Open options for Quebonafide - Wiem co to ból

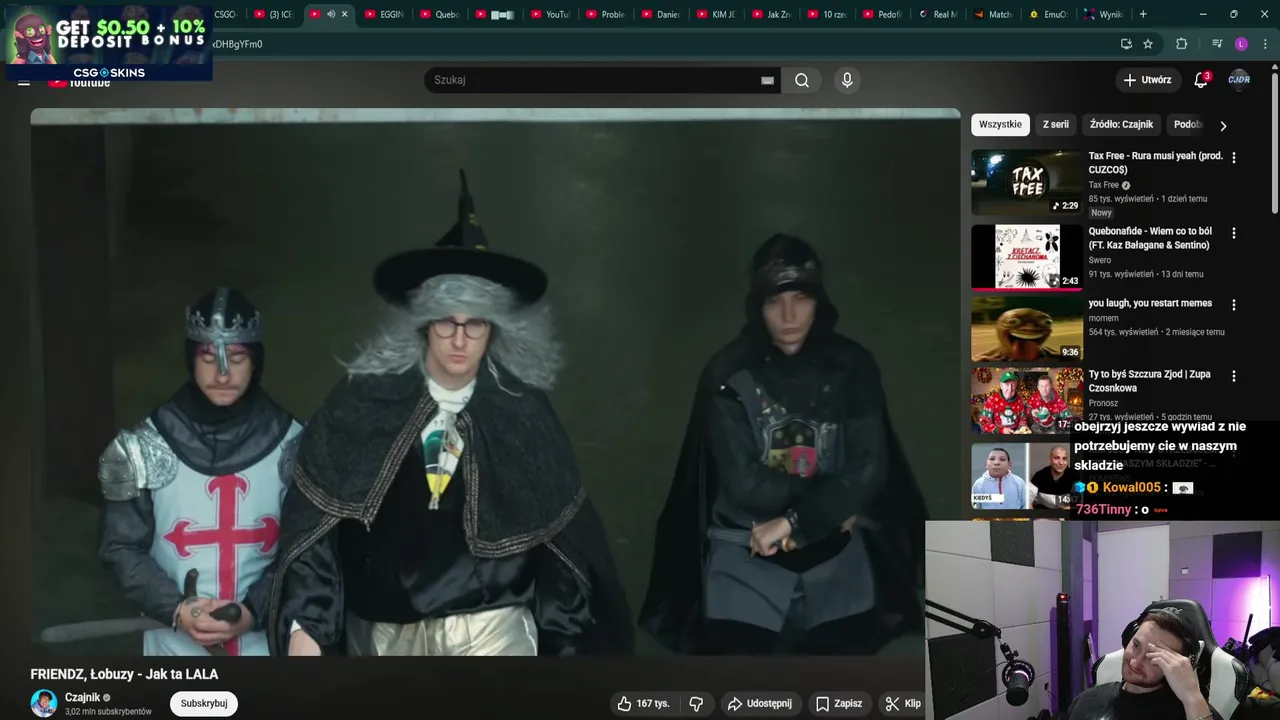1233,233
